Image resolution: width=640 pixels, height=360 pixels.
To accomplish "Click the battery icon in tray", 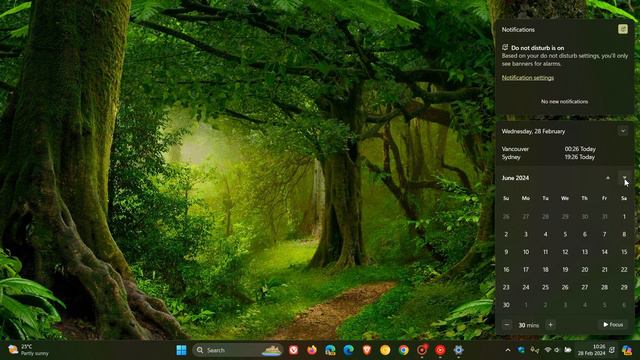I will [x=568, y=350].
